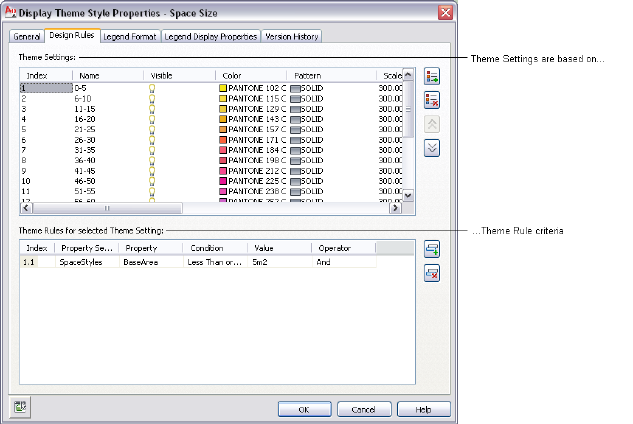633x424 pixels.
Task: Click the BaseArea property cell
Action: [x=151, y=262]
